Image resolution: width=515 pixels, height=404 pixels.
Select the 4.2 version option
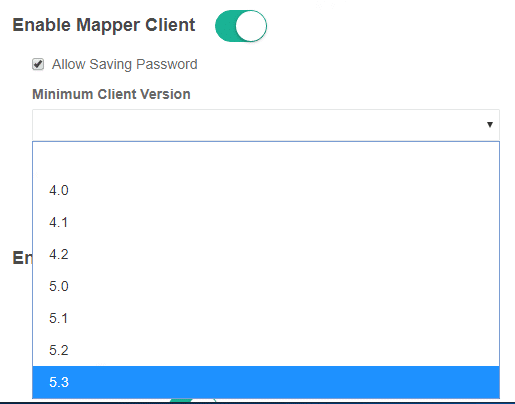[266, 254]
